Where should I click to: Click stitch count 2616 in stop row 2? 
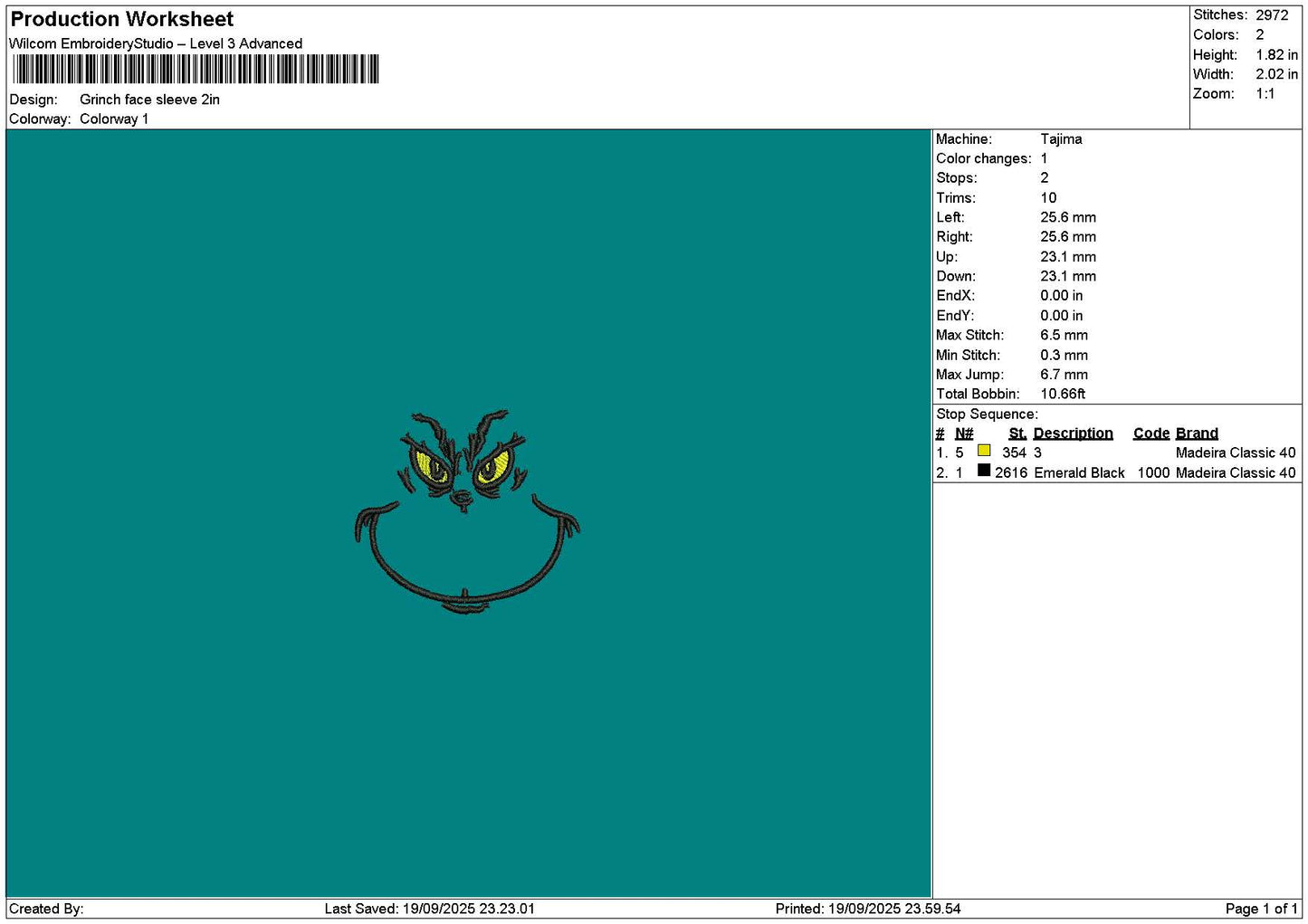(1011, 472)
